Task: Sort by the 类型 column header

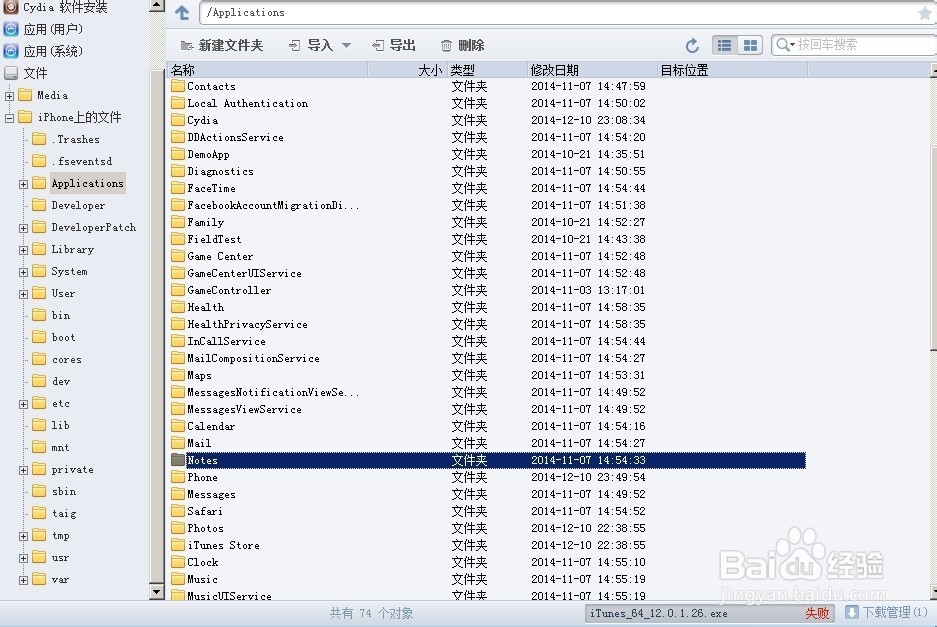Action: coord(487,70)
